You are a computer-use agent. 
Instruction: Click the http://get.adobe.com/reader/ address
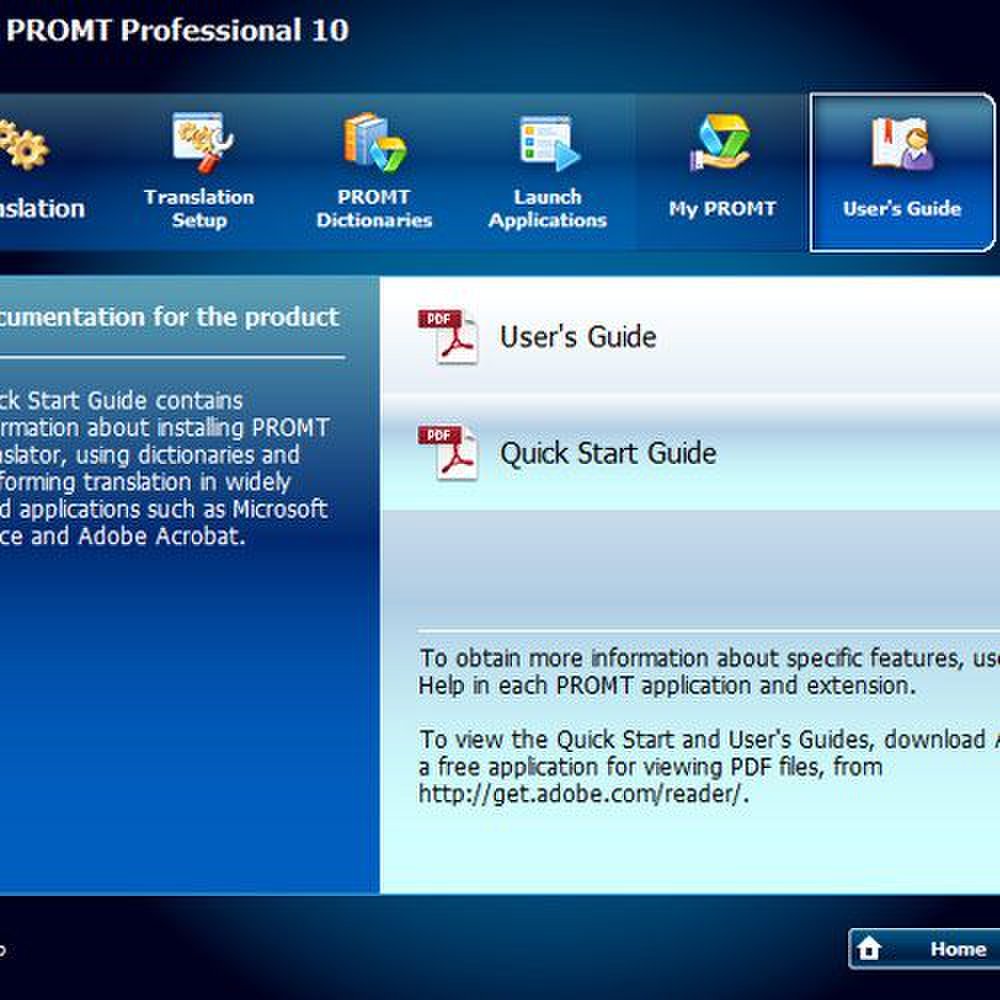click(583, 794)
